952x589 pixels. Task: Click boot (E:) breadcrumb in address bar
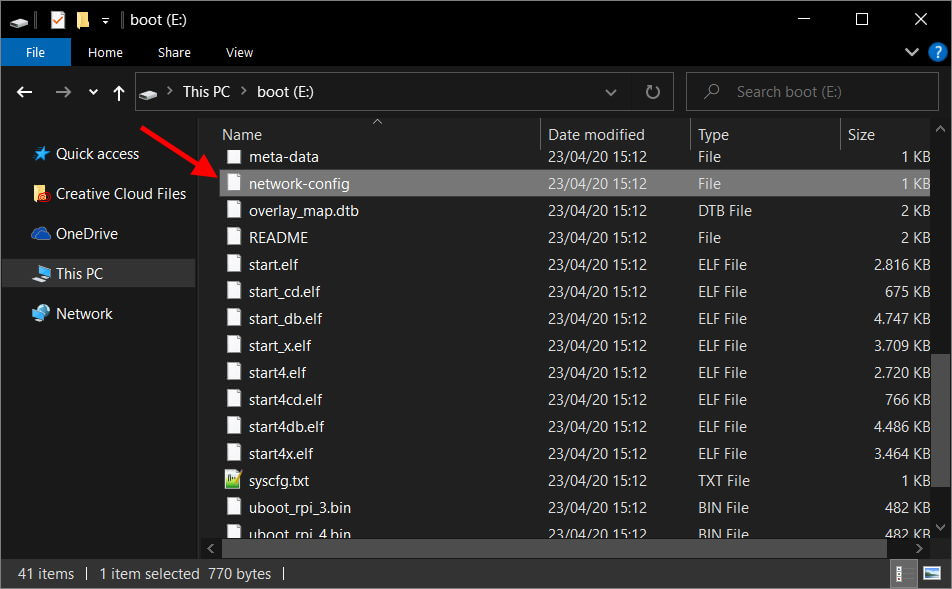(x=285, y=92)
